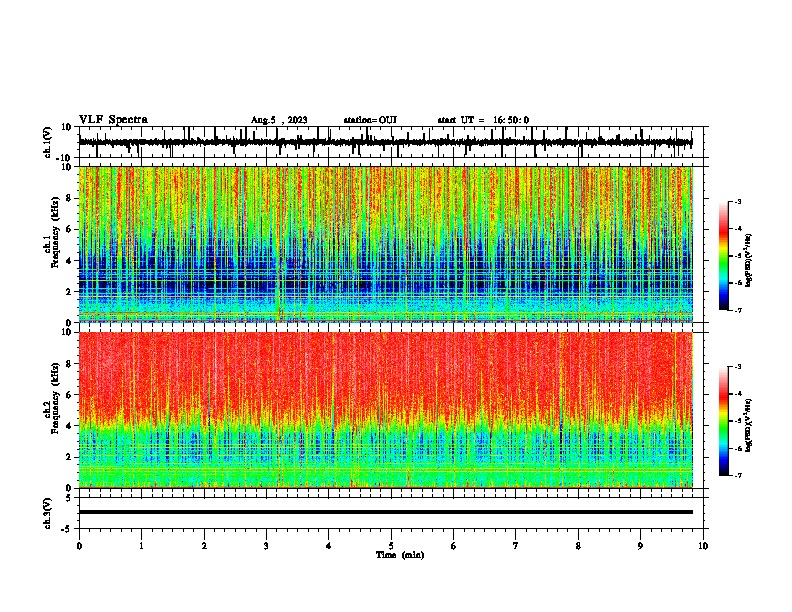
Task: Click the "ch.3(V)" axis label
Action: pyautogui.click(x=48, y=513)
